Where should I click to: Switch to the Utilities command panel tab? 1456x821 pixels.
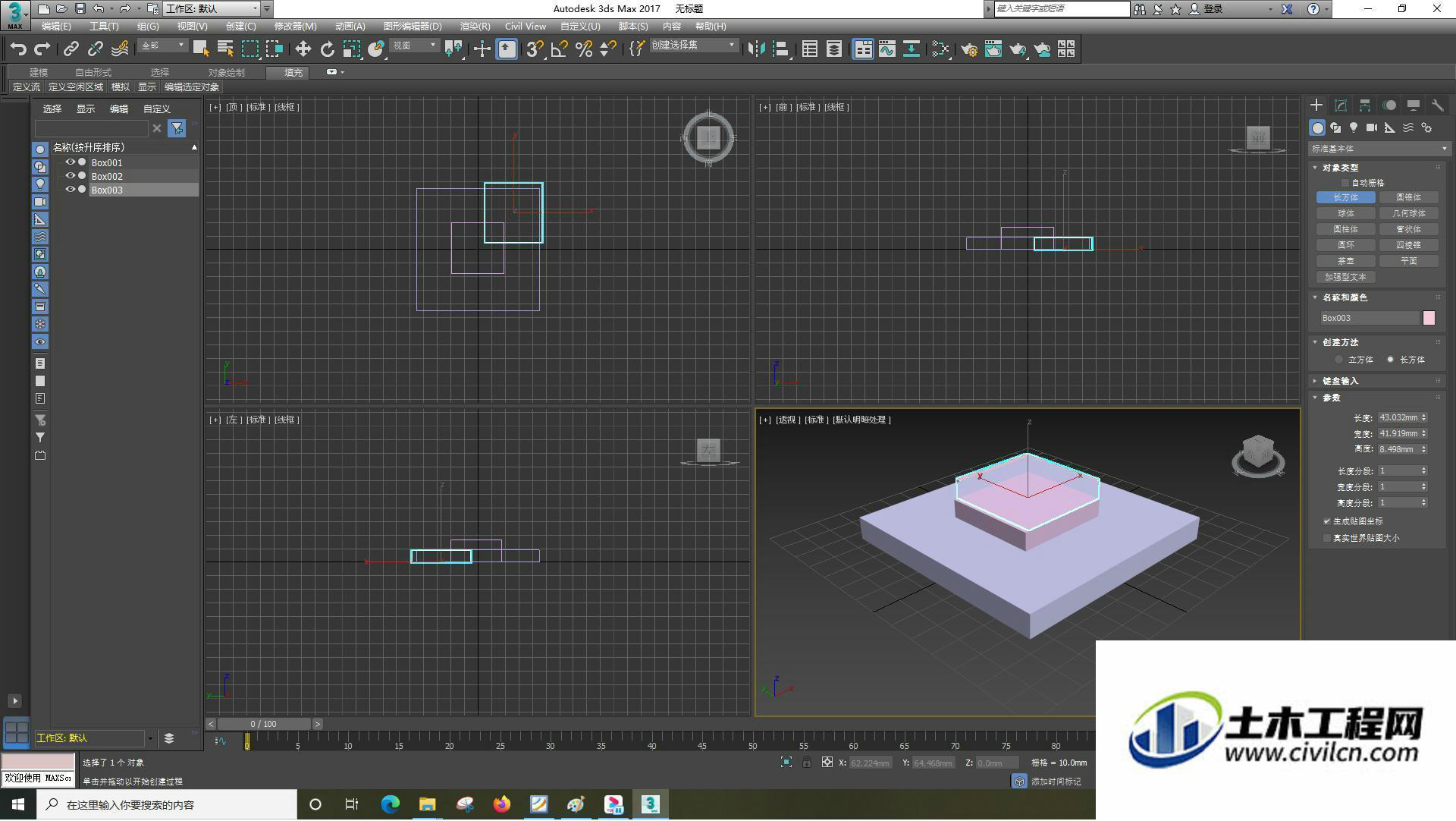(x=1438, y=105)
